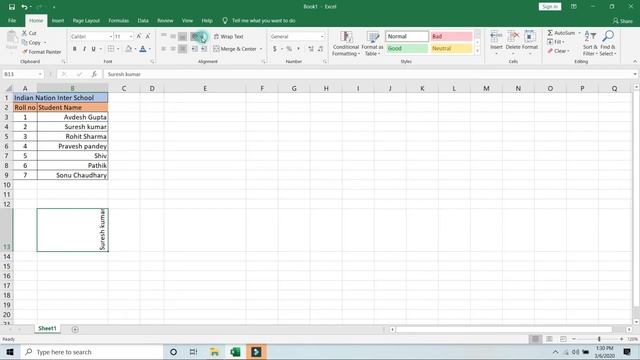
Task: Apply the Good cell style
Action: point(407,48)
